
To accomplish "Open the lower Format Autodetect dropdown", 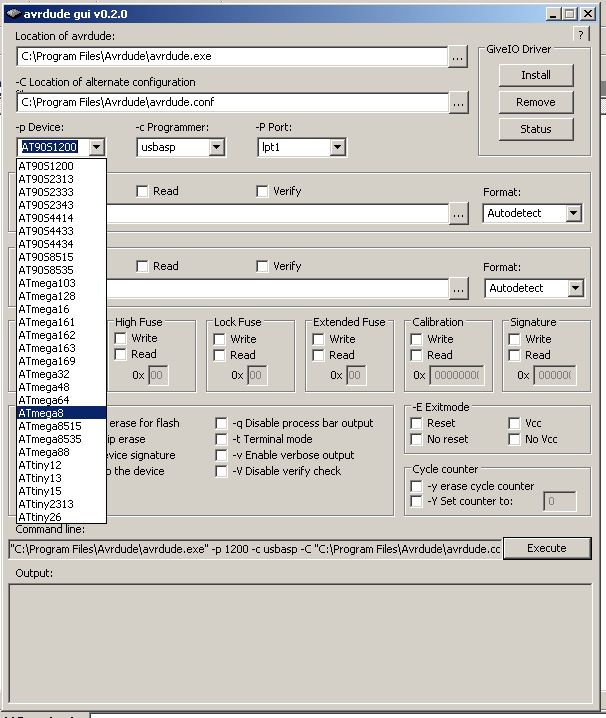I will [x=575, y=288].
